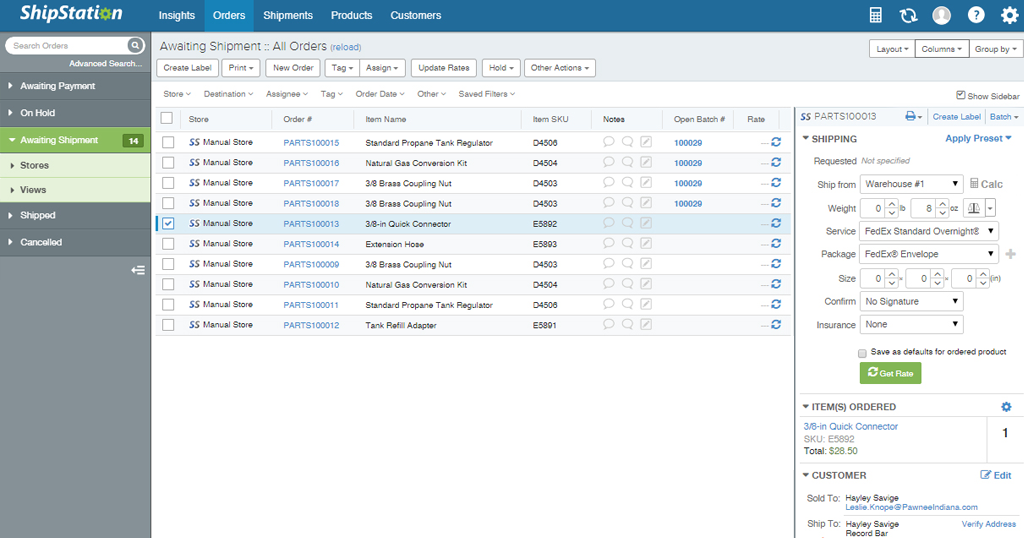Open order link PARTS100014
This screenshot has width=1024, height=538.
(x=311, y=244)
